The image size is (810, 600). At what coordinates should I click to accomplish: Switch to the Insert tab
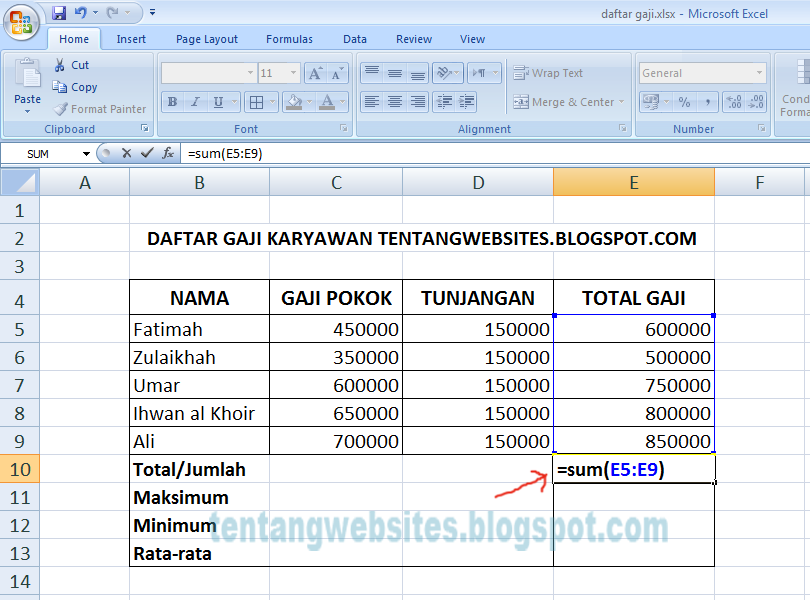[x=131, y=39]
